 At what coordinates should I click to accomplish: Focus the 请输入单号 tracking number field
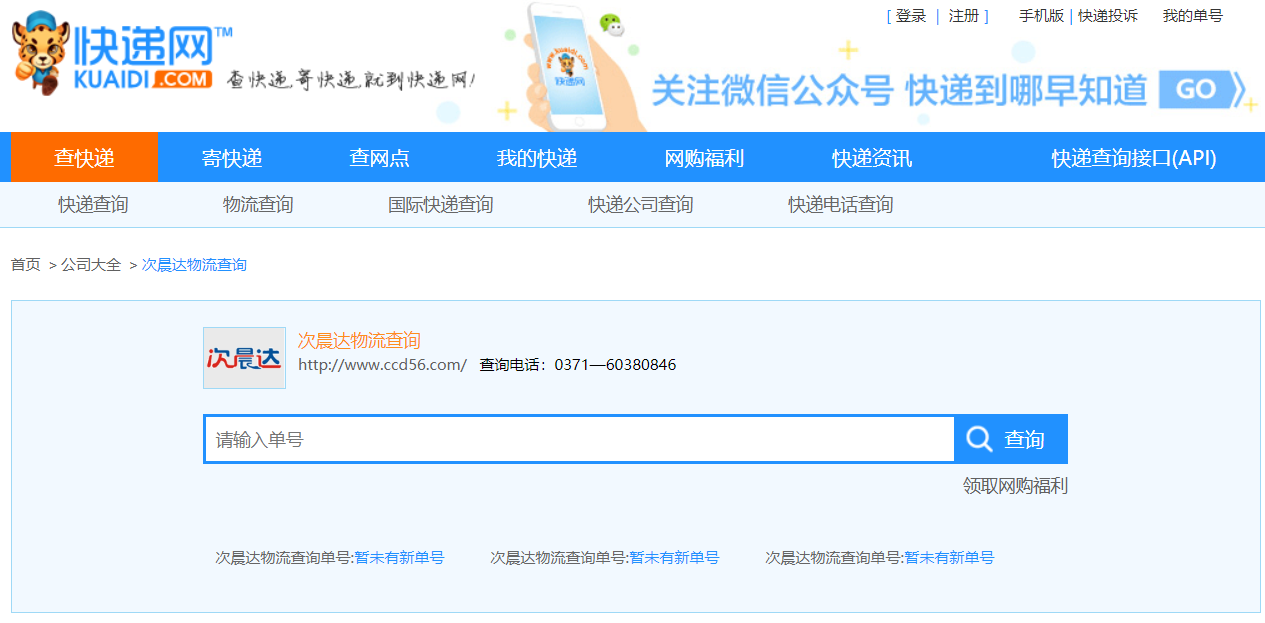pyautogui.click(x=580, y=439)
